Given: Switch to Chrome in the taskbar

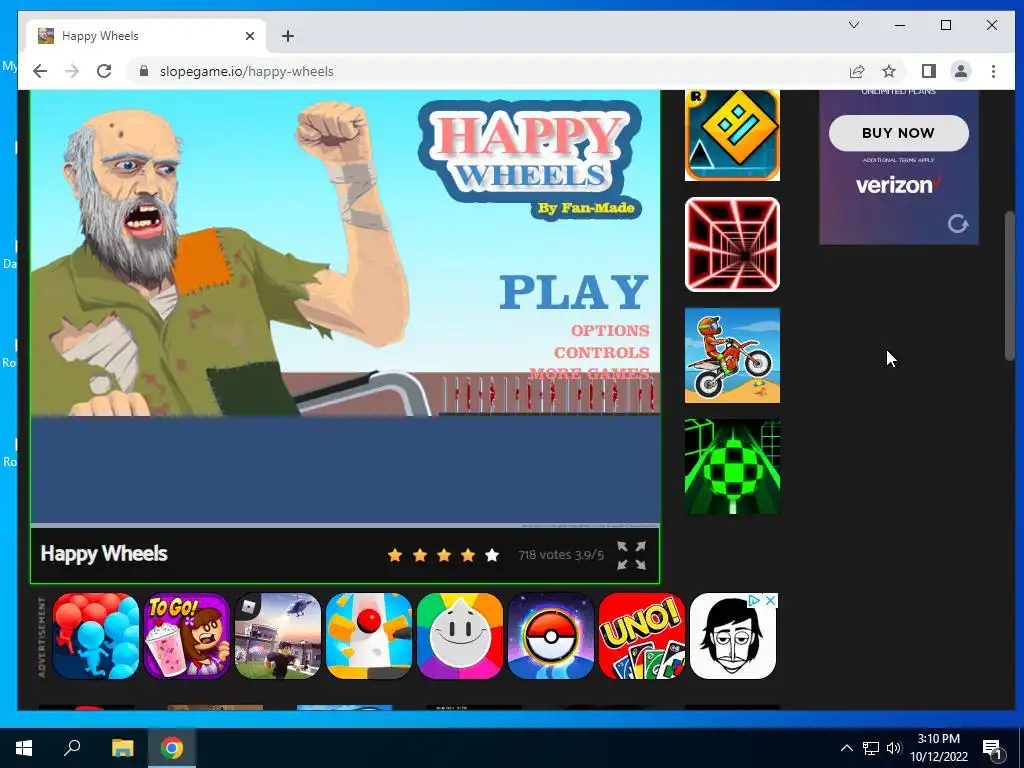Looking at the screenshot, I should pos(172,748).
